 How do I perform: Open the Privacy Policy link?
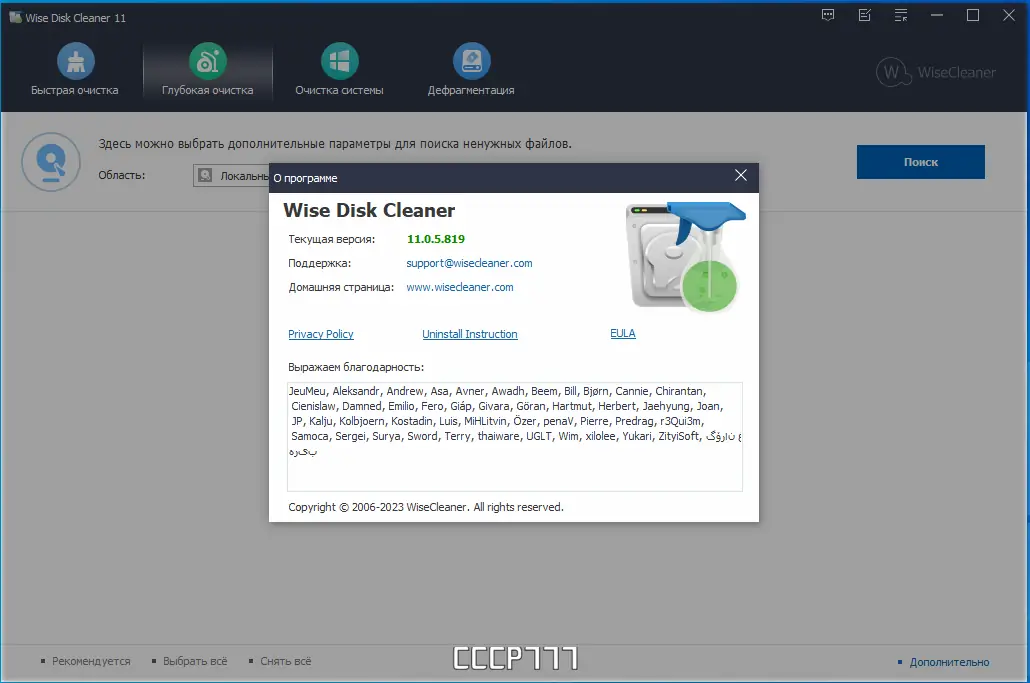tap(321, 334)
